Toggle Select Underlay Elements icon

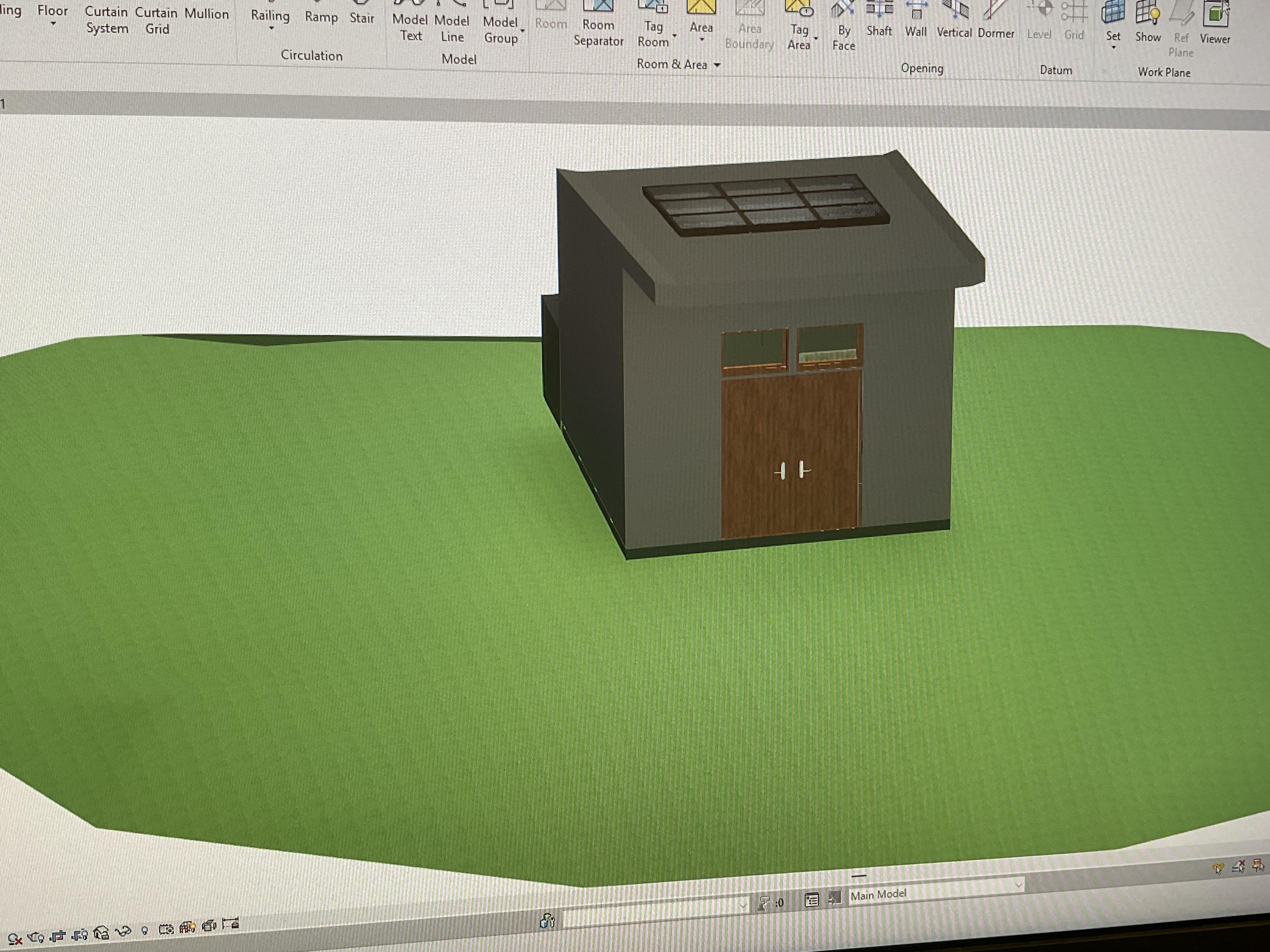point(1239,866)
